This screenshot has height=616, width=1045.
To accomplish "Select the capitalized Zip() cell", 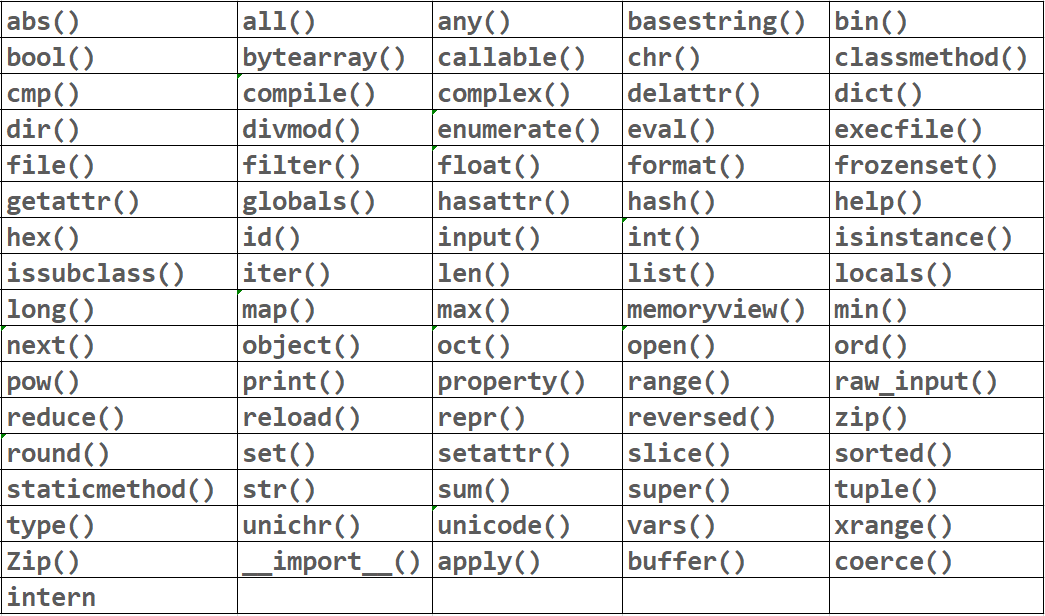I will point(44,561).
